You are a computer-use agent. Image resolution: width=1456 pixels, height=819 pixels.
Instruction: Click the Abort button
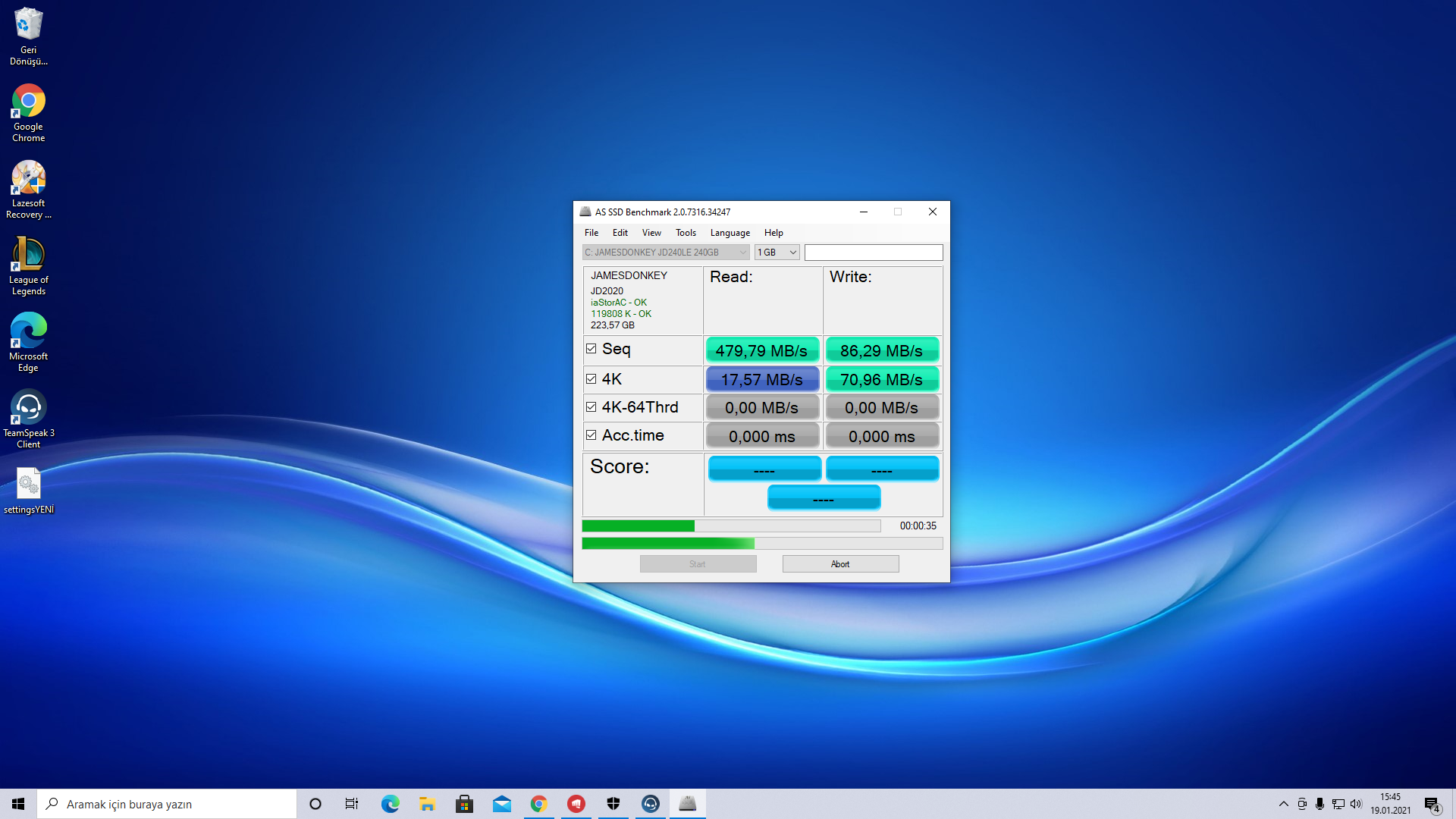tap(840, 564)
